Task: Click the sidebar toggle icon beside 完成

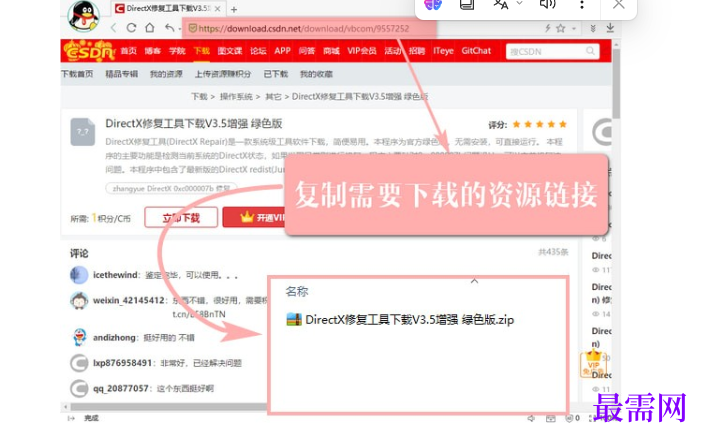Action: coord(71,418)
